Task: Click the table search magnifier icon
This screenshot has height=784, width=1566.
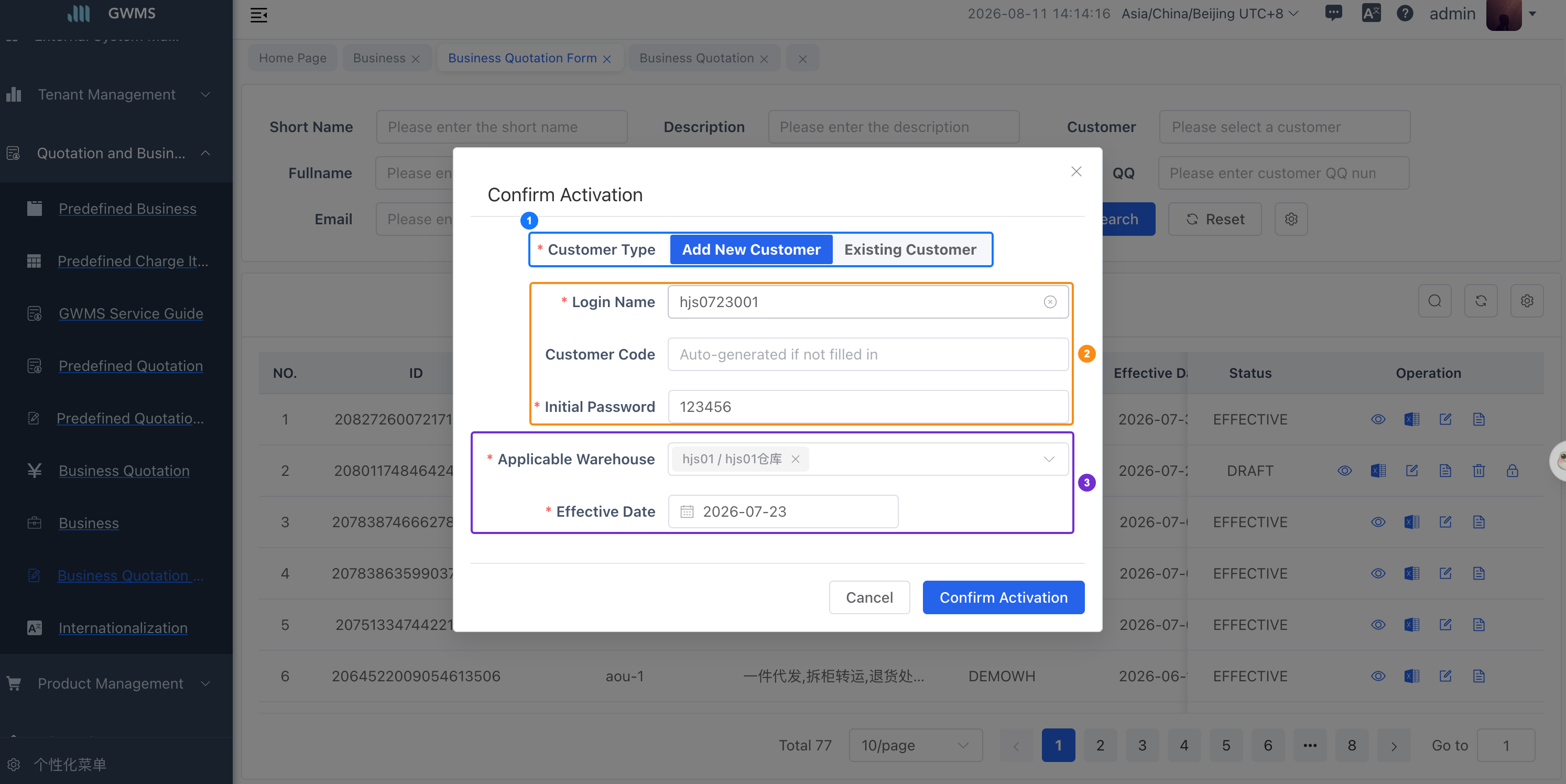Action: [1434, 301]
